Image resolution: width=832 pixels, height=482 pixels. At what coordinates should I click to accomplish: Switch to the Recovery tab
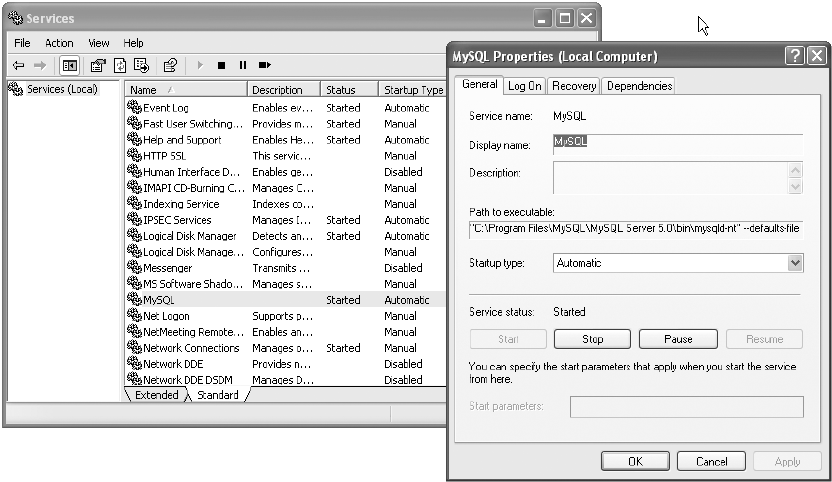[574, 86]
